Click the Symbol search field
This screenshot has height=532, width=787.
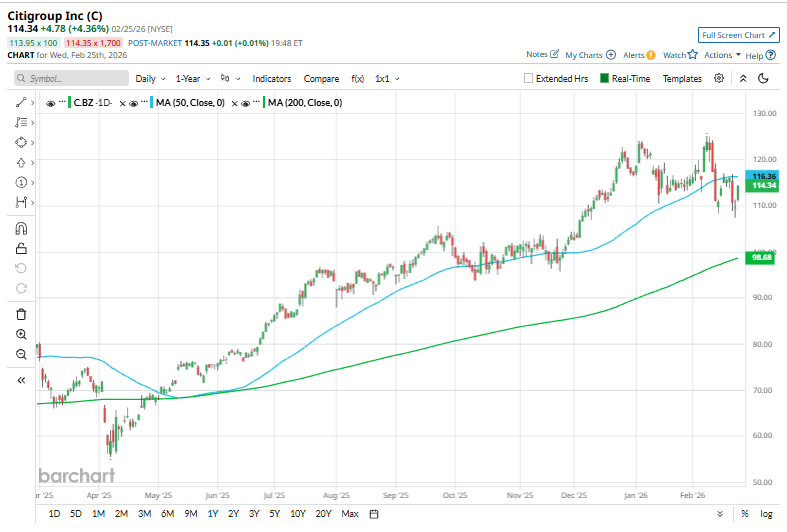coord(70,78)
